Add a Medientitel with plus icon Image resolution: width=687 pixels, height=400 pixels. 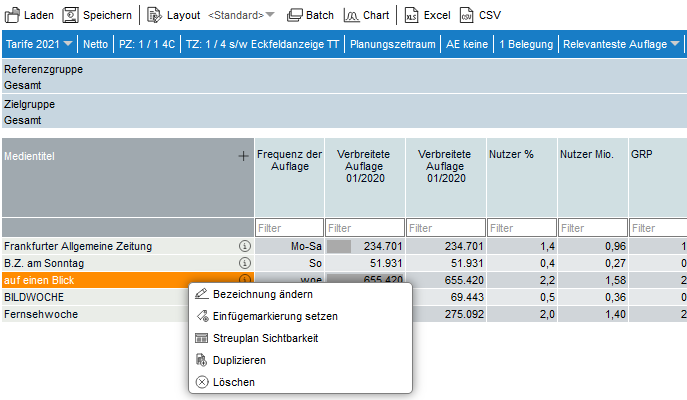242,157
